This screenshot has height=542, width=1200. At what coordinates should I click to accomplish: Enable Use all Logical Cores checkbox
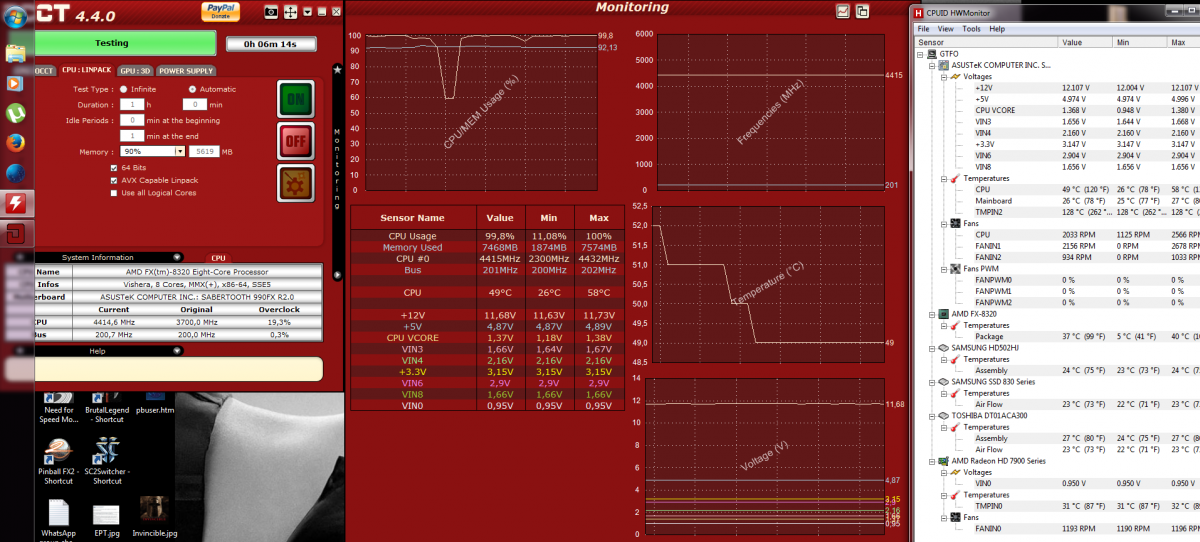coord(115,193)
